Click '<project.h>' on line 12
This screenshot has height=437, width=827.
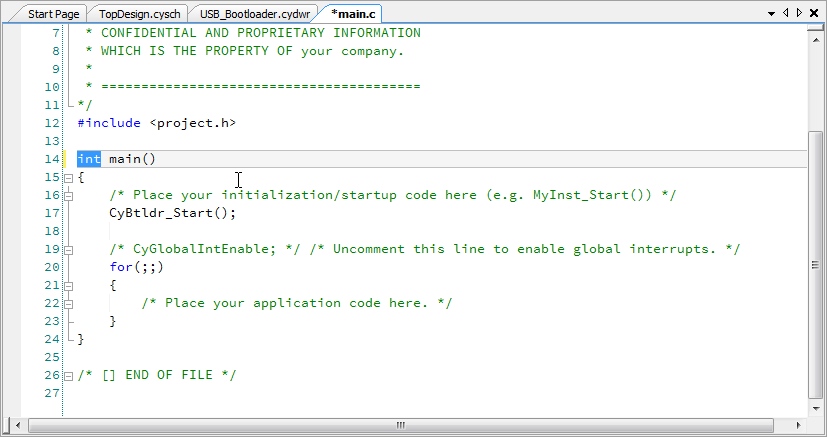point(193,123)
